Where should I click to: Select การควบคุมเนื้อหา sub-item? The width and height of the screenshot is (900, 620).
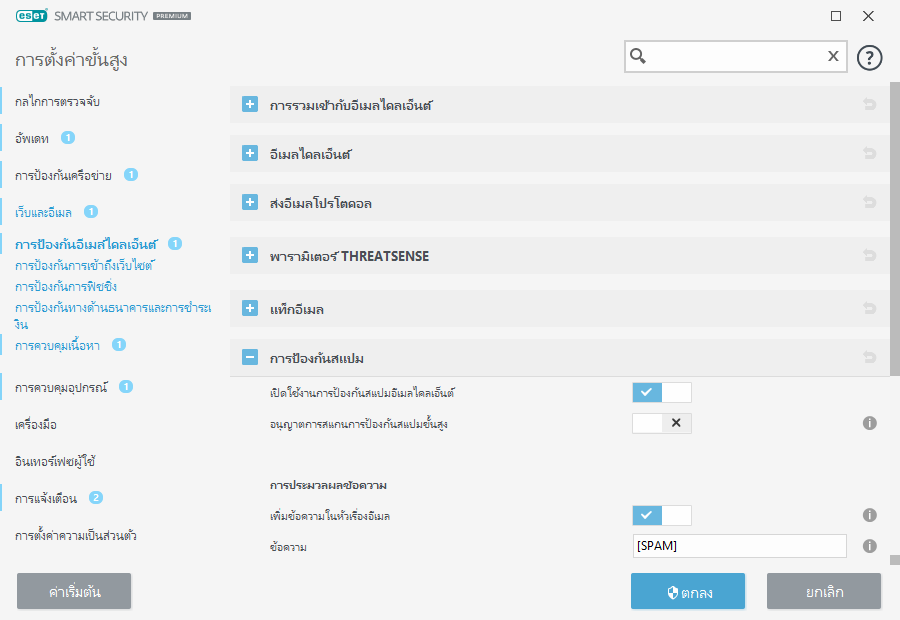point(57,345)
